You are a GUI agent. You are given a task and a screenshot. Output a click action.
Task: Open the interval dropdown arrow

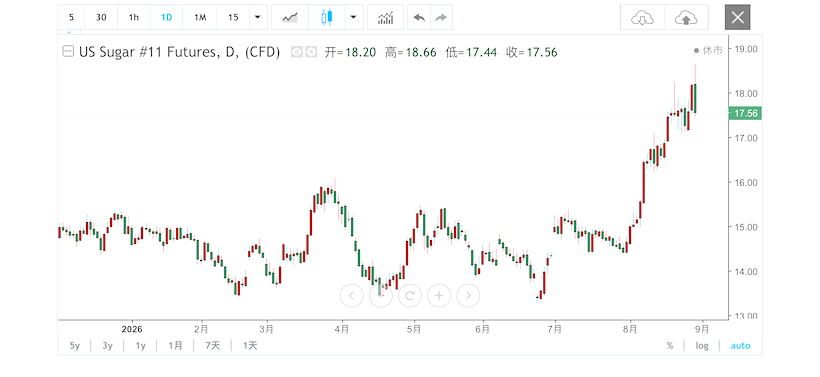point(258,17)
